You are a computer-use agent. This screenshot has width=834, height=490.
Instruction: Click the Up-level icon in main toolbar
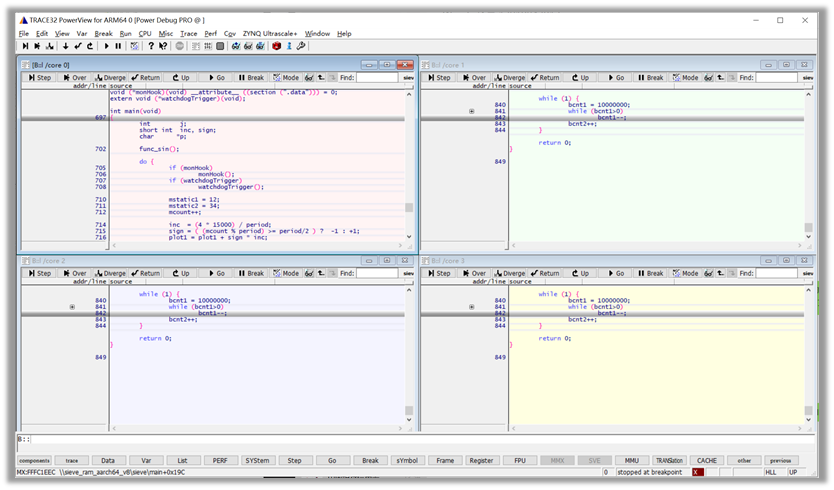pos(90,46)
